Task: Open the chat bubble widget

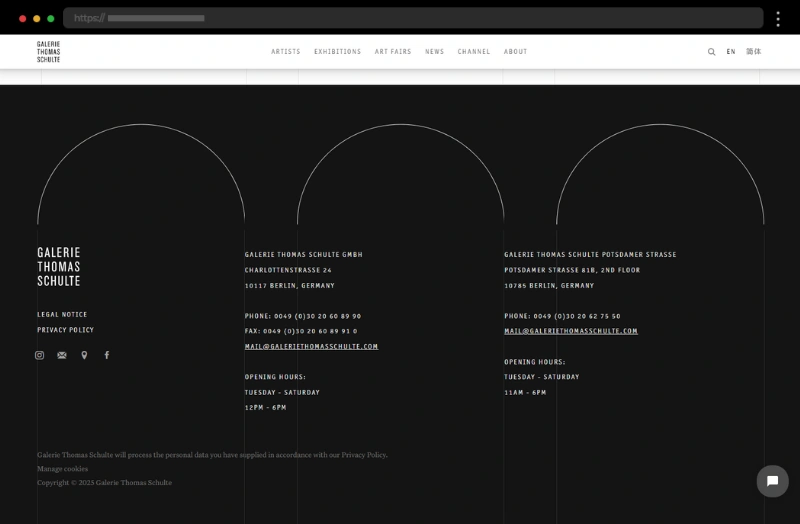Action: 772,481
